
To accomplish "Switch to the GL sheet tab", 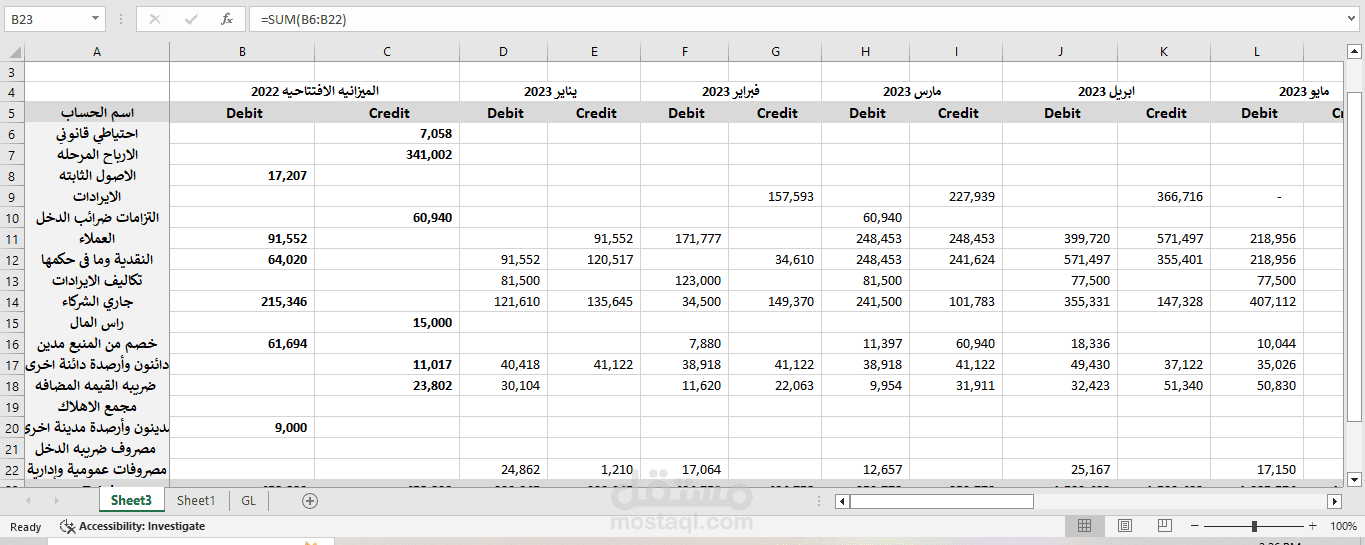I will [x=248, y=500].
